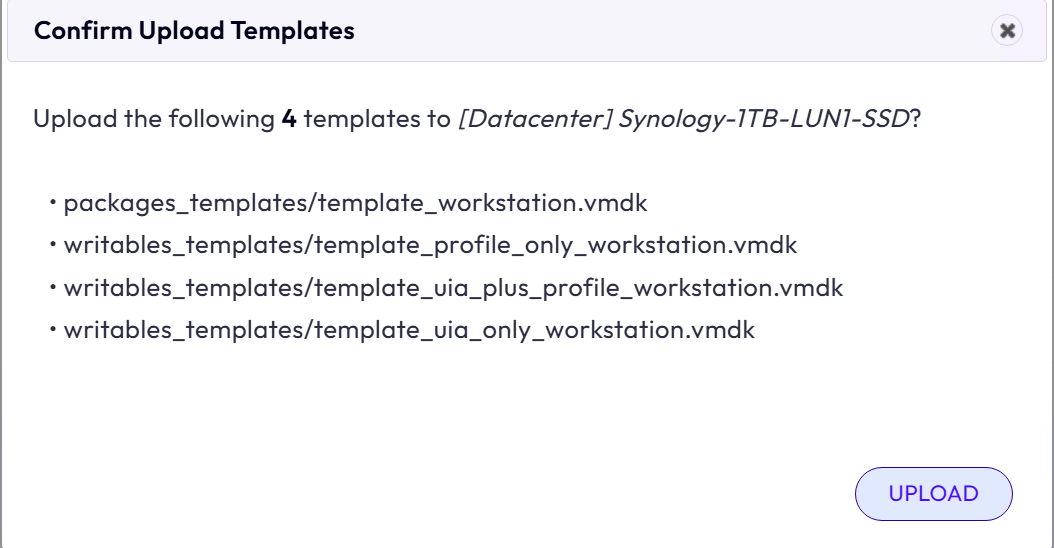Click empty area of dialog header bar
This screenshot has height=548, width=1054.
672,31
